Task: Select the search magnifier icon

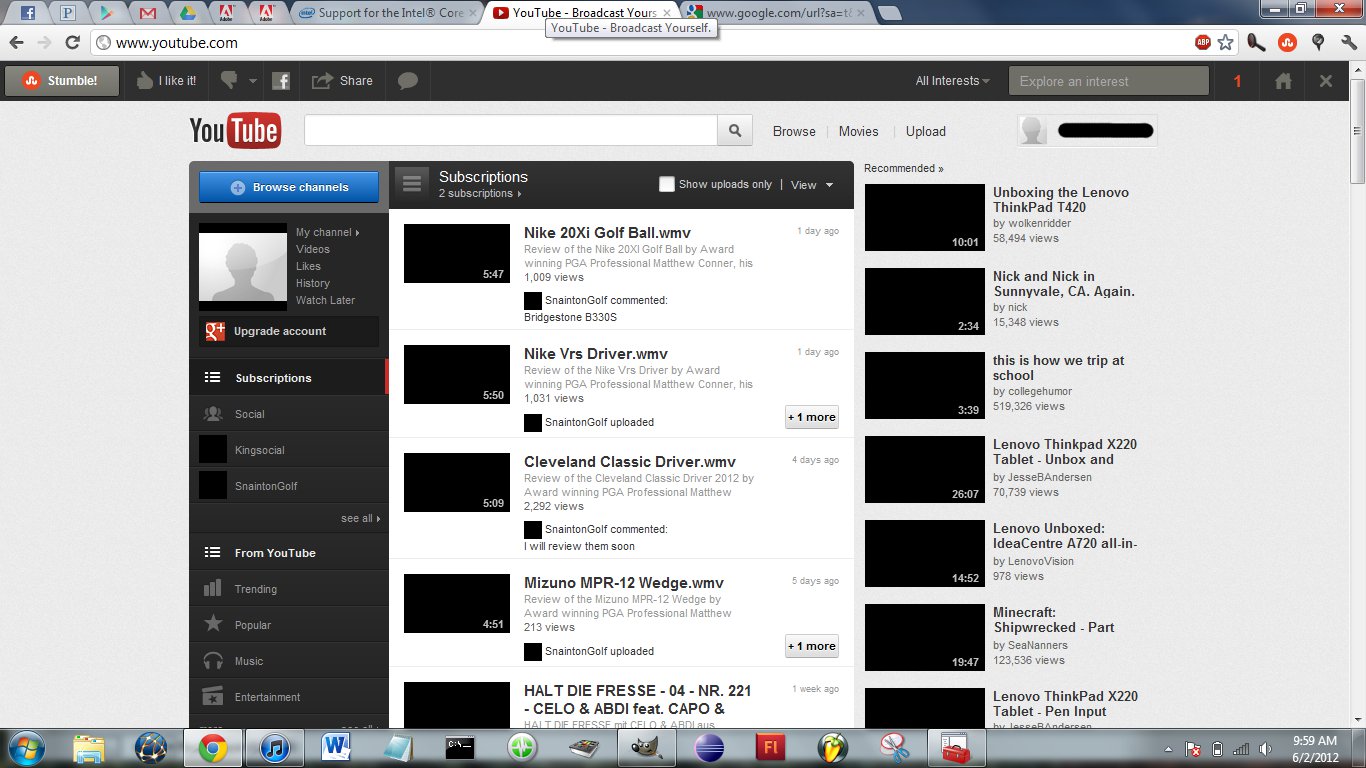Action: pyautogui.click(x=734, y=130)
